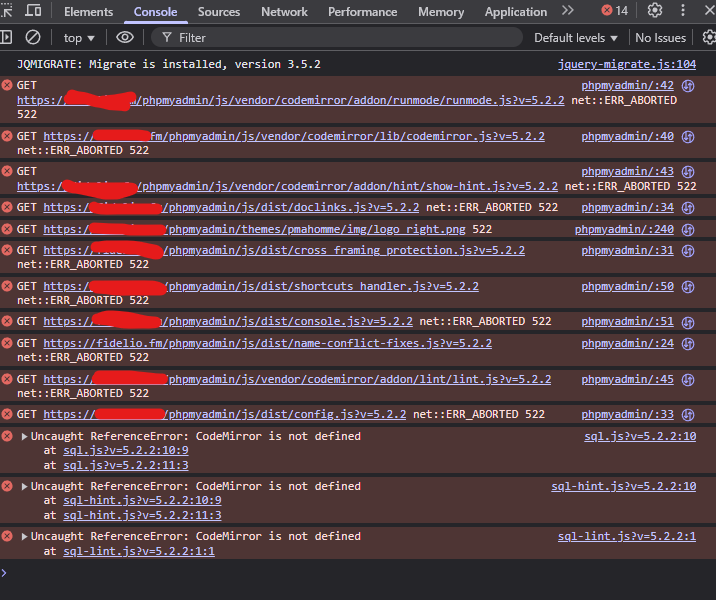The image size is (716, 600).
Task: Open the sql.js?v=5.2.2:10 source link
Action: [x=640, y=437]
